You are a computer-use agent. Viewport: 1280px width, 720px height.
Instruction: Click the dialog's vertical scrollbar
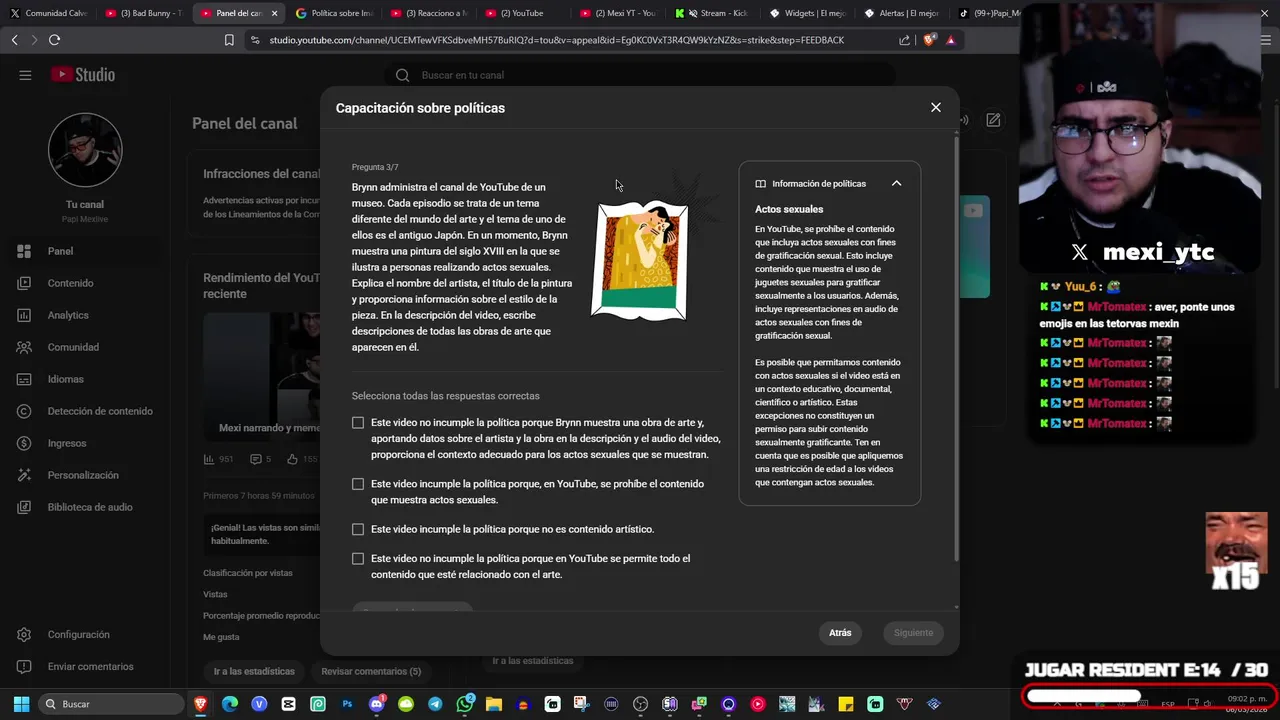957,350
